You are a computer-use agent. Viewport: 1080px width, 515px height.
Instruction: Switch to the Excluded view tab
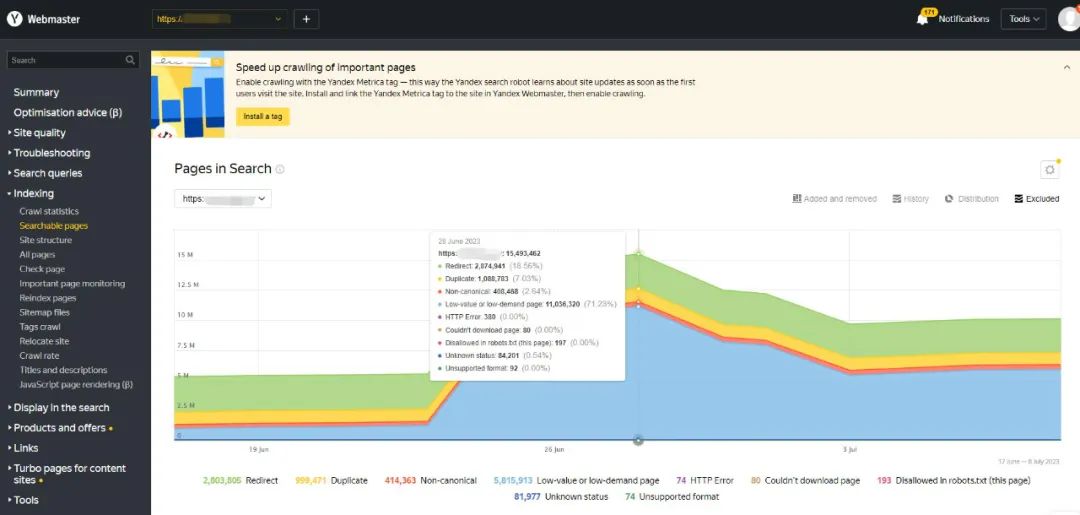(x=1036, y=199)
